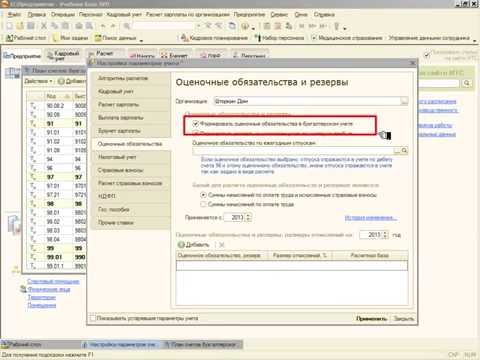Image resolution: width=480 pixels, height=360 pixels.
Task: Open the Сервис menu
Action: 279,15
